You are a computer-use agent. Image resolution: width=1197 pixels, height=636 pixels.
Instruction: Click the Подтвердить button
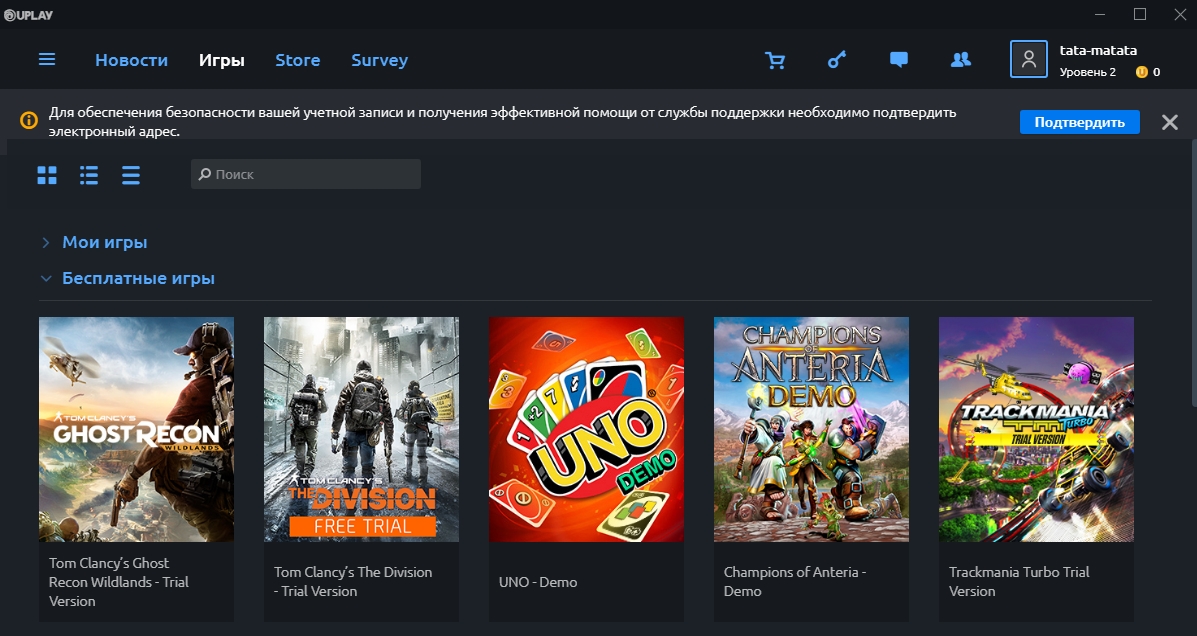pos(1079,121)
